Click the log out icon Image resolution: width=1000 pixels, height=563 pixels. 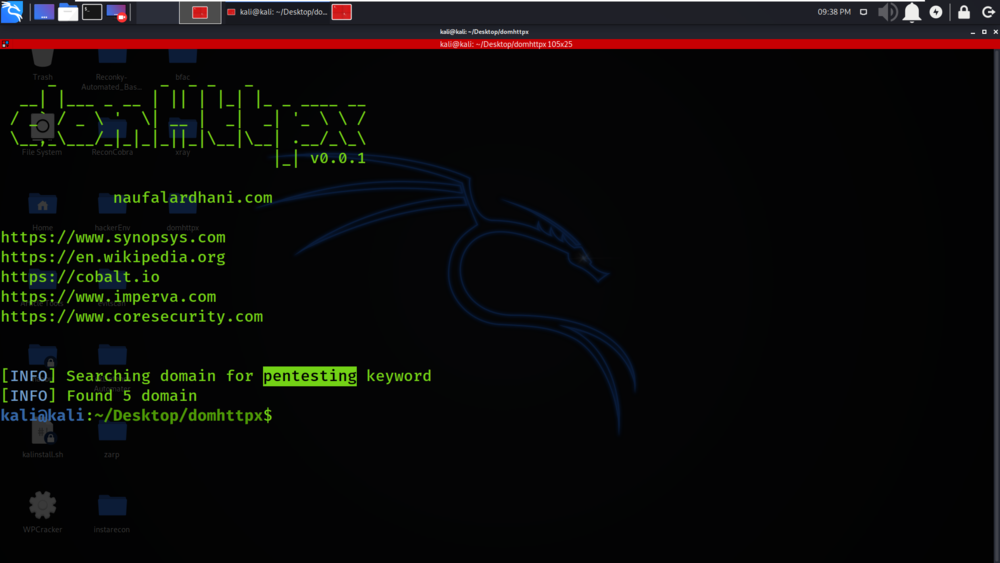pos(988,12)
